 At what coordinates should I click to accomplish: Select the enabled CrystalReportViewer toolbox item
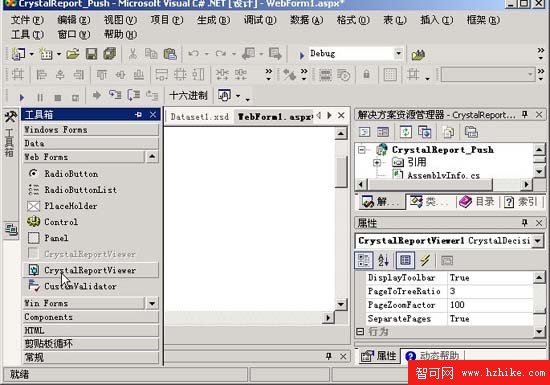click(91, 270)
